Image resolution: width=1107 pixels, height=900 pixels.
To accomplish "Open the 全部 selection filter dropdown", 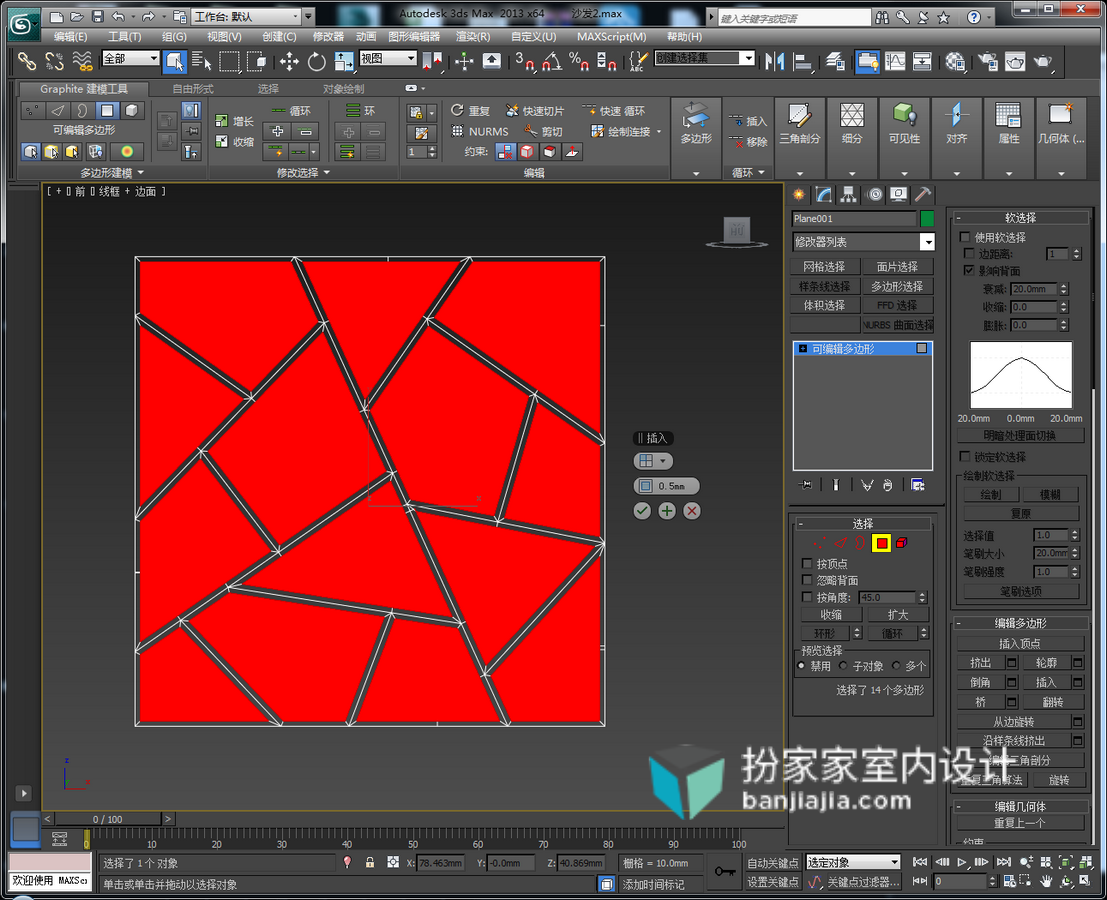I will [131, 59].
